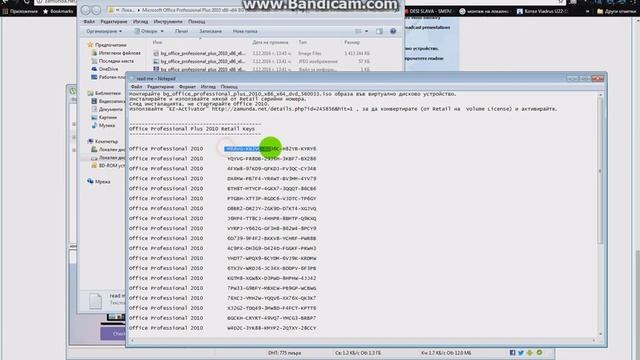Open the Приложения apps shortcut in browser

pyautogui.click(x=20, y=11)
